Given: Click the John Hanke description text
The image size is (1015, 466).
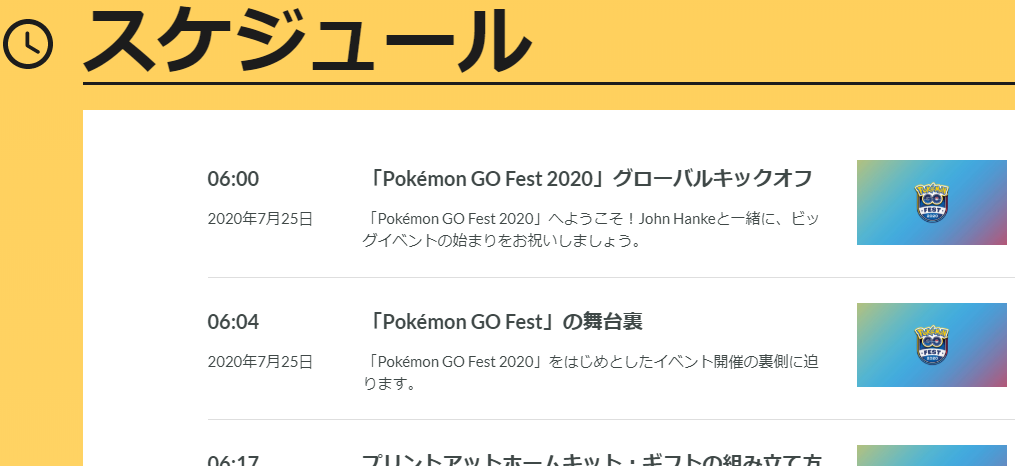Looking at the screenshot, I should click(x=591, y=230).
